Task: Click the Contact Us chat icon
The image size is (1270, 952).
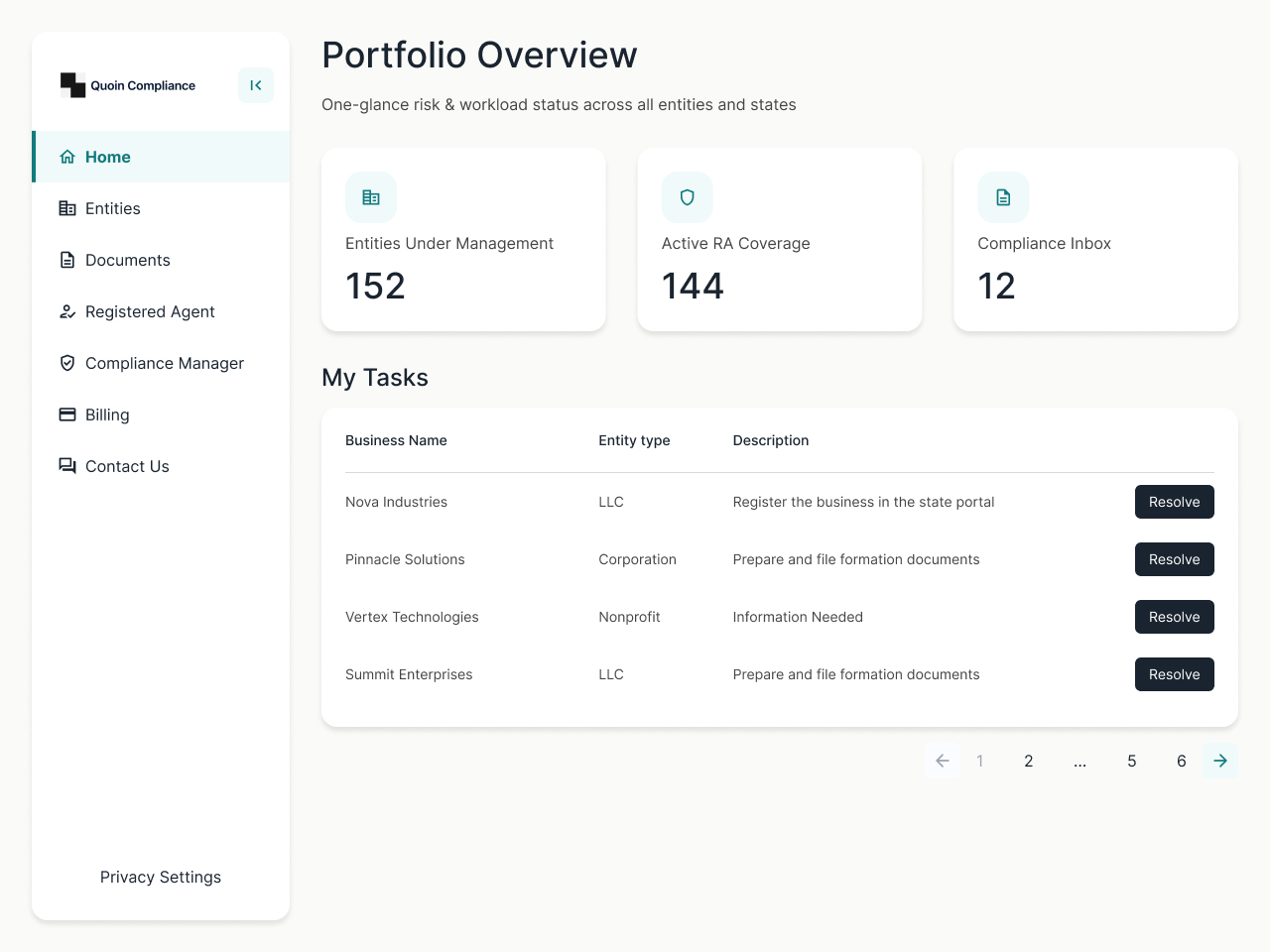Action: 67,466
